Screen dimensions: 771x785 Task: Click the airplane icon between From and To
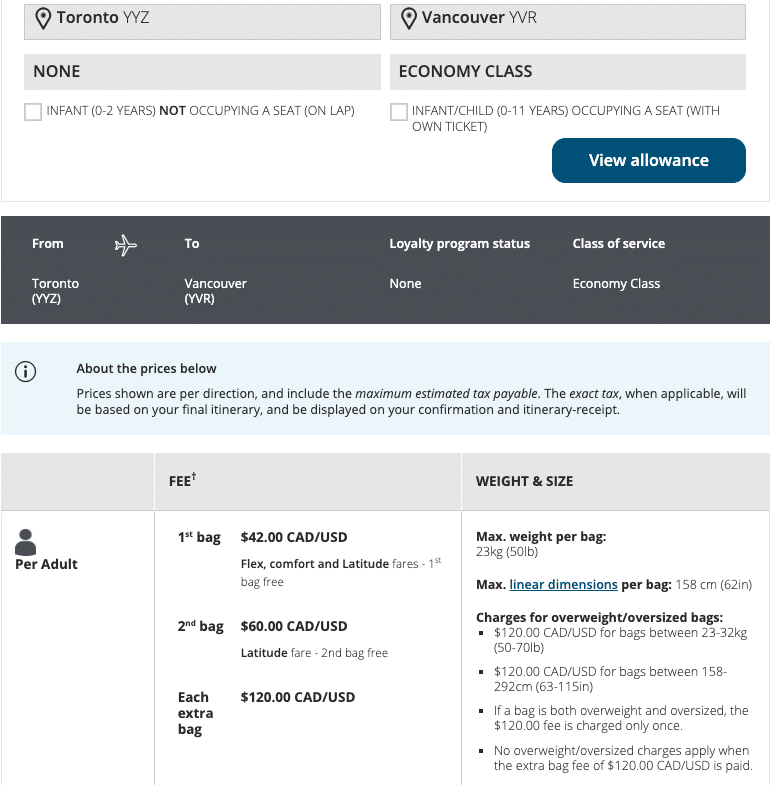(x=125, y=244)
